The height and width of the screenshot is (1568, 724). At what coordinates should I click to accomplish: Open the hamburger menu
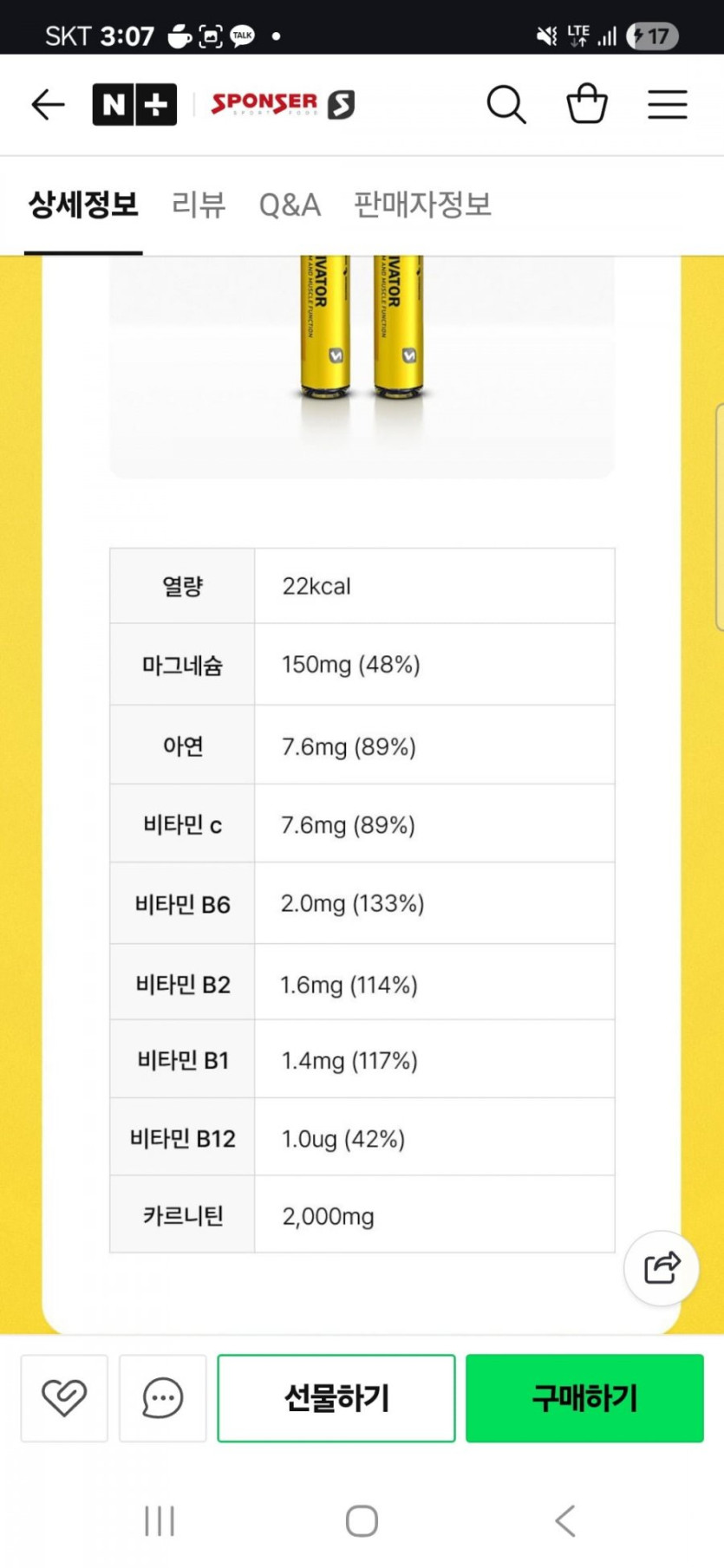point(668,105)
